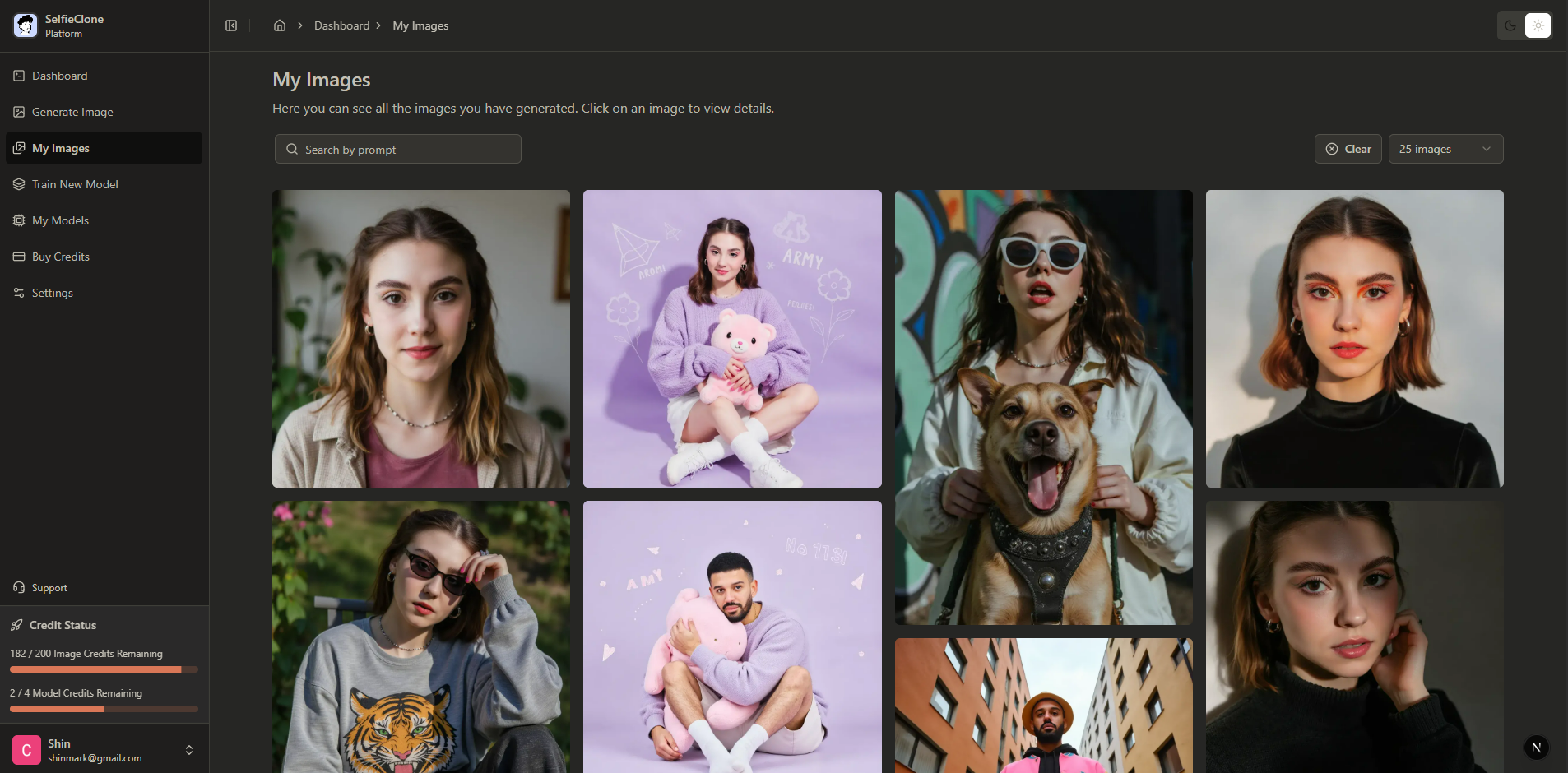Open the photo of the woman with sunglasses and dog
The image size is (1568, 773).
(x=1042, y=406)
